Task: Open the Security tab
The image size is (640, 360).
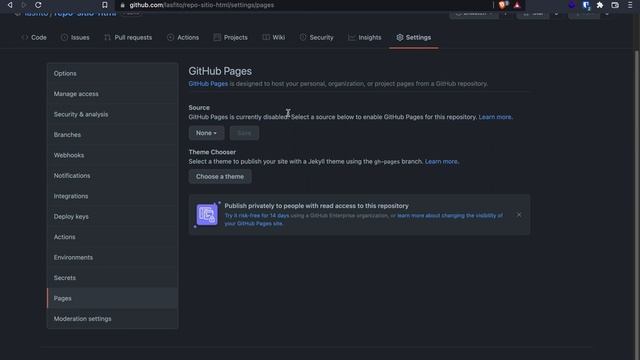Action: (316, 37)
